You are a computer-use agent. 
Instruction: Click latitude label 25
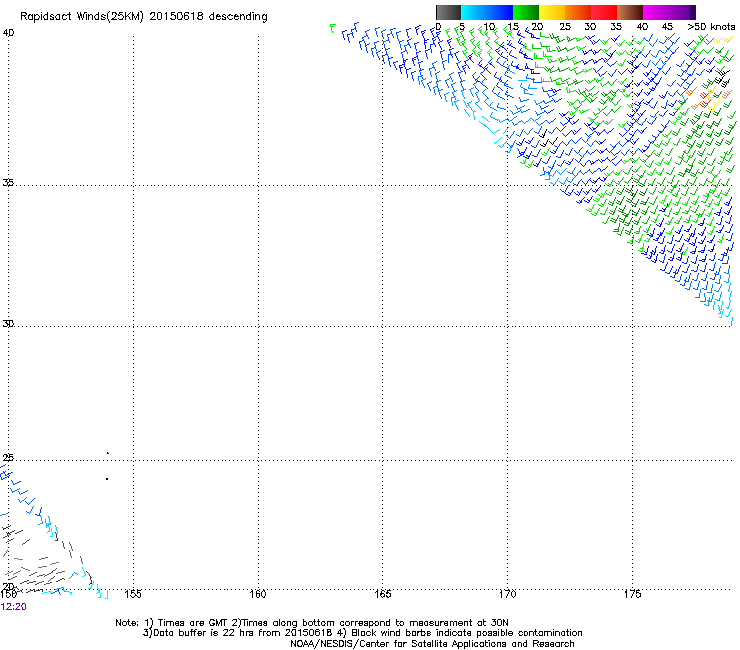point(8,457)
